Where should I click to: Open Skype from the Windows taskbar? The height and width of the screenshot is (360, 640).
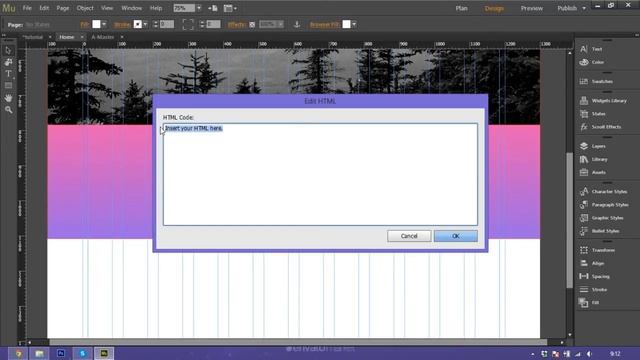82,353
